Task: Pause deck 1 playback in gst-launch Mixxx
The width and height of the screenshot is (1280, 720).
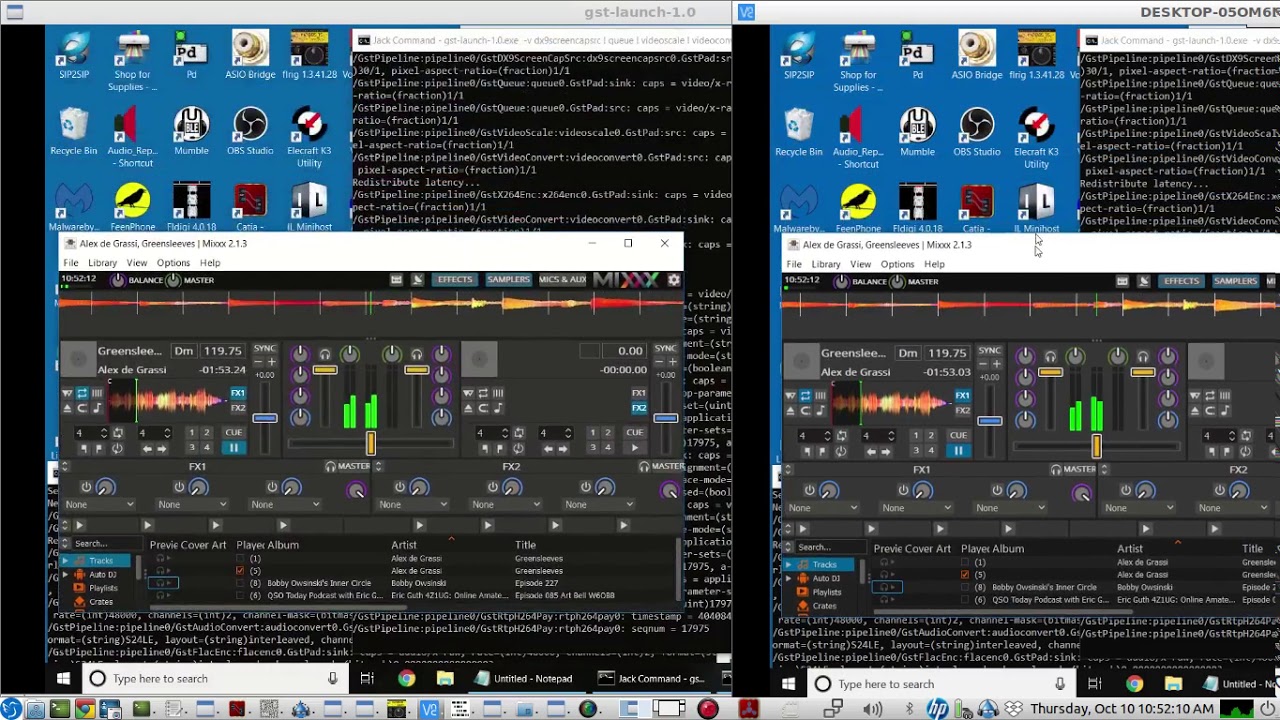Action: point(233,448)
